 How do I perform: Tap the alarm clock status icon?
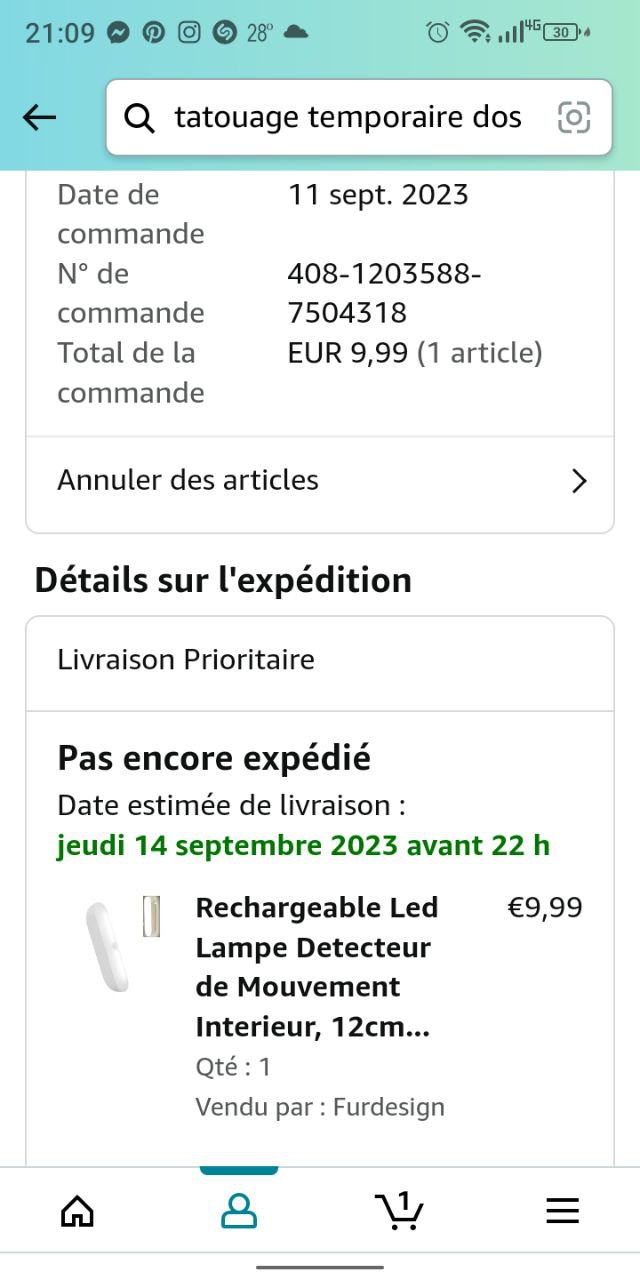(x=437, y=32)
